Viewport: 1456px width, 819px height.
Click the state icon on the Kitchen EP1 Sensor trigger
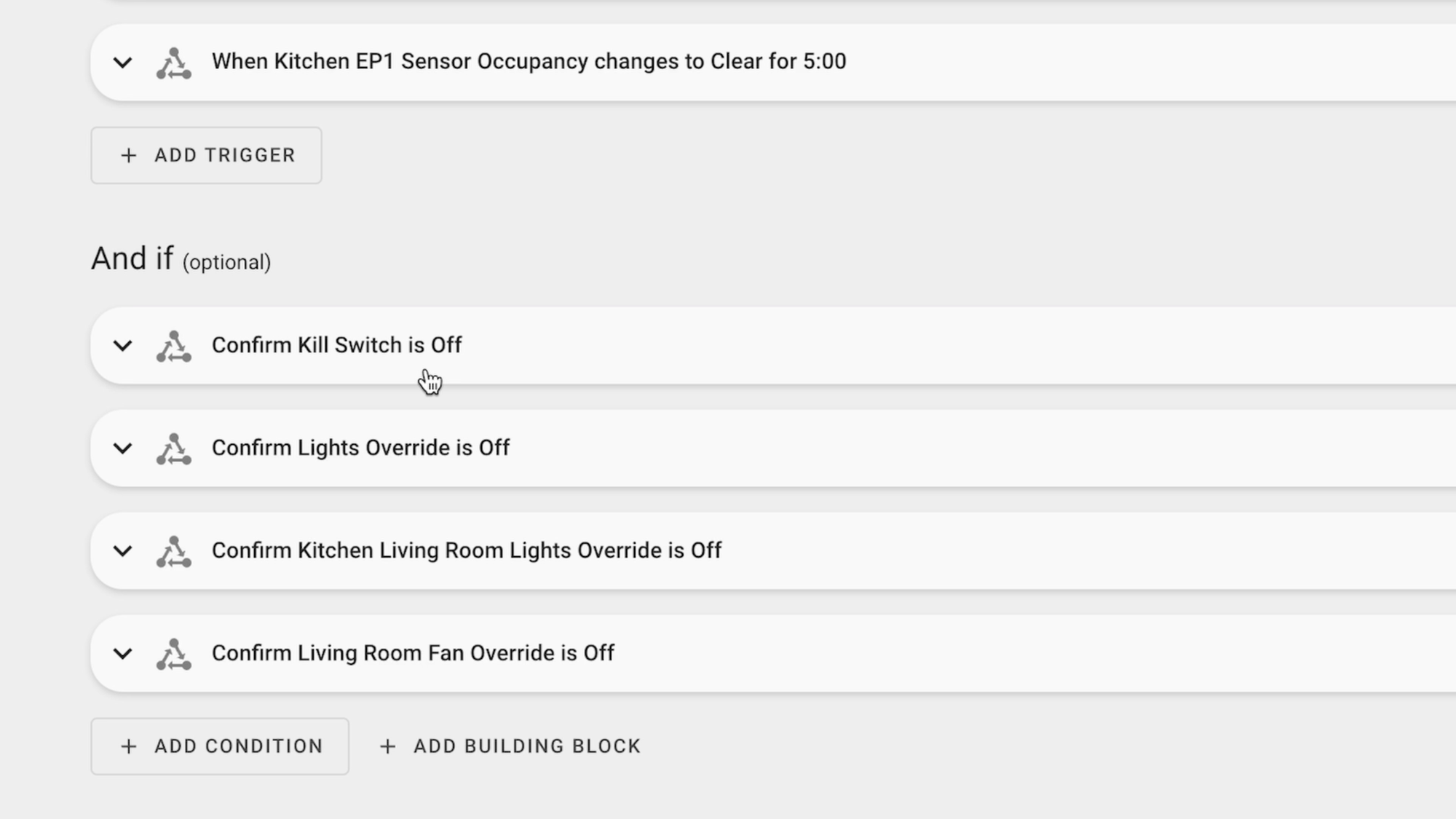click(173, 63)
